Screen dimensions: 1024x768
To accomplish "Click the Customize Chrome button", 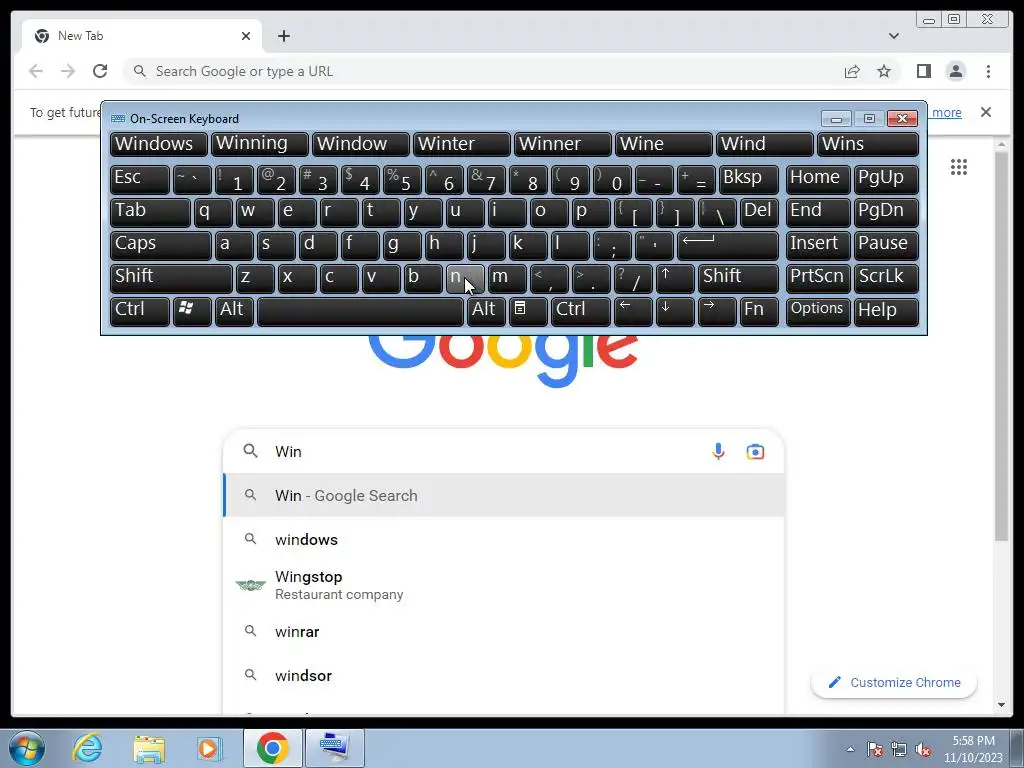I will pos(893,682).
